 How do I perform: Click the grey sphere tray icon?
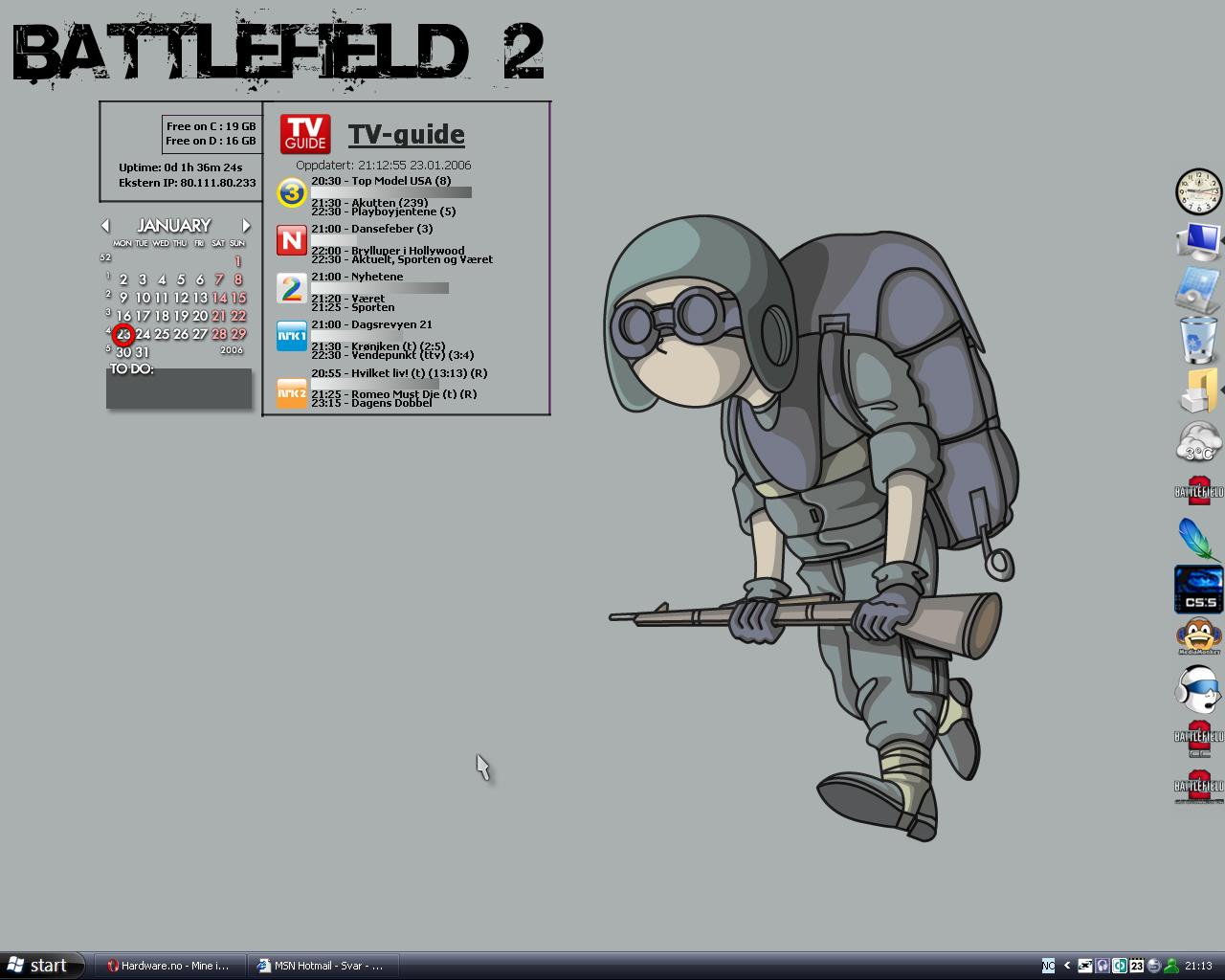pyautogui.click(x=1153, y=966)
